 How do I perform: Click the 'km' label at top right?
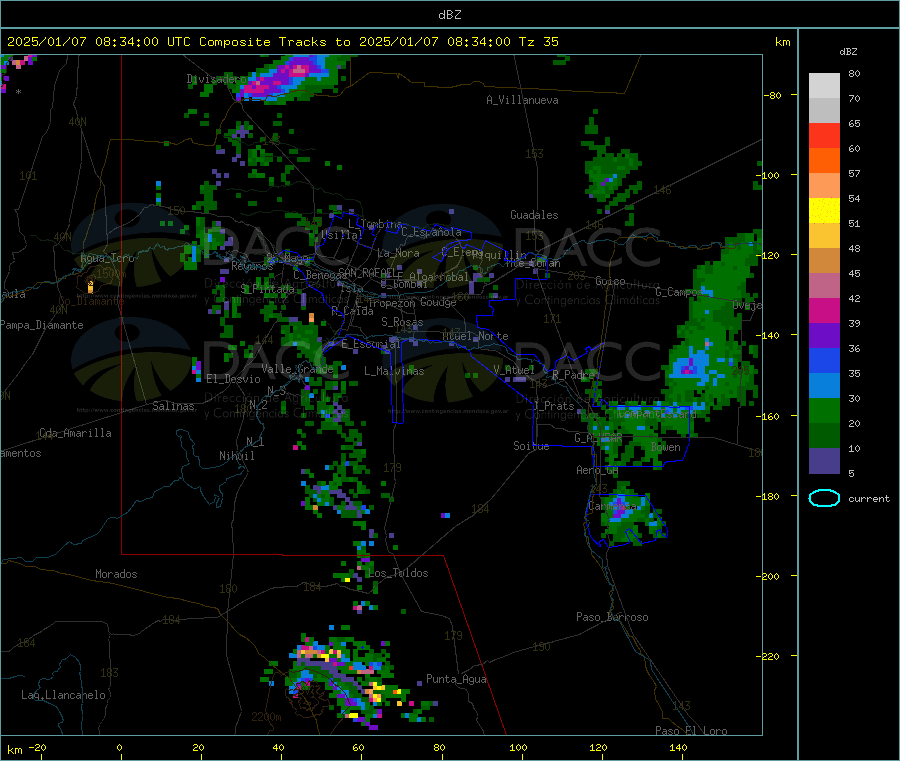782,42
